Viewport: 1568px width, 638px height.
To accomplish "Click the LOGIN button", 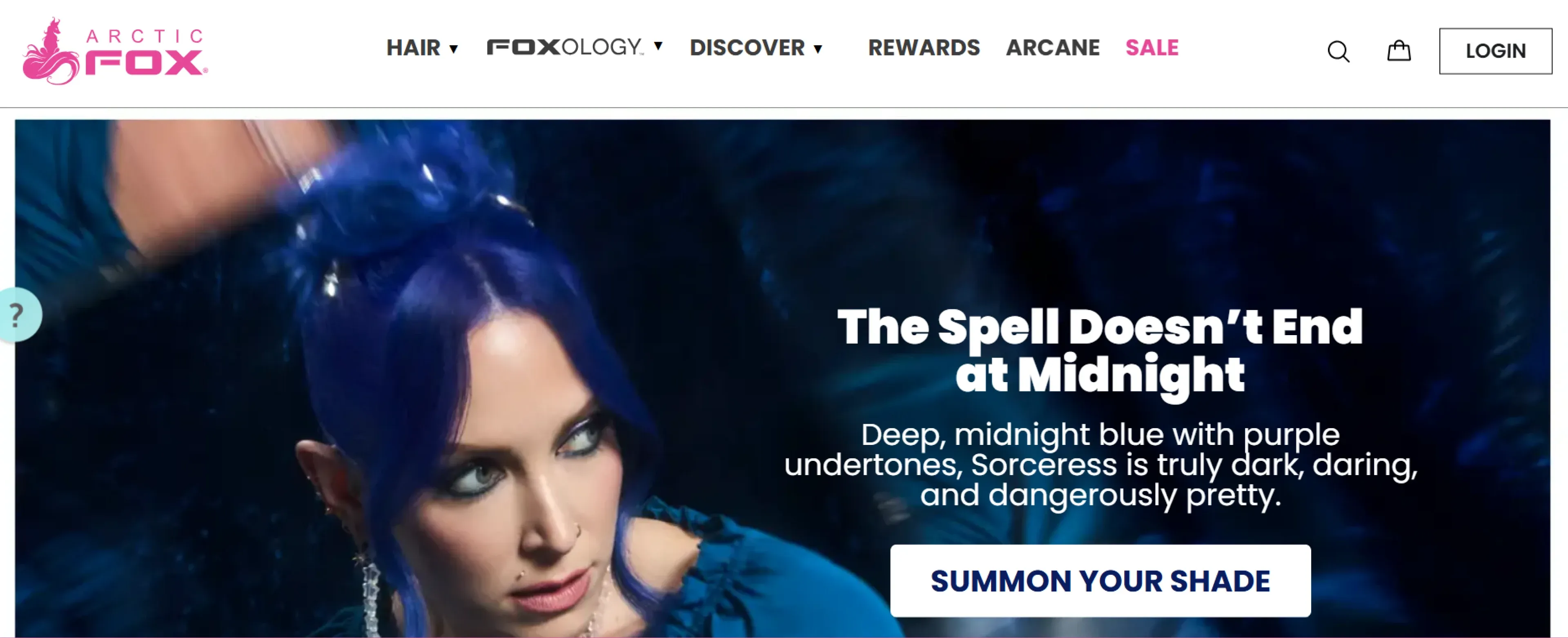I will tap(1495, 51).
